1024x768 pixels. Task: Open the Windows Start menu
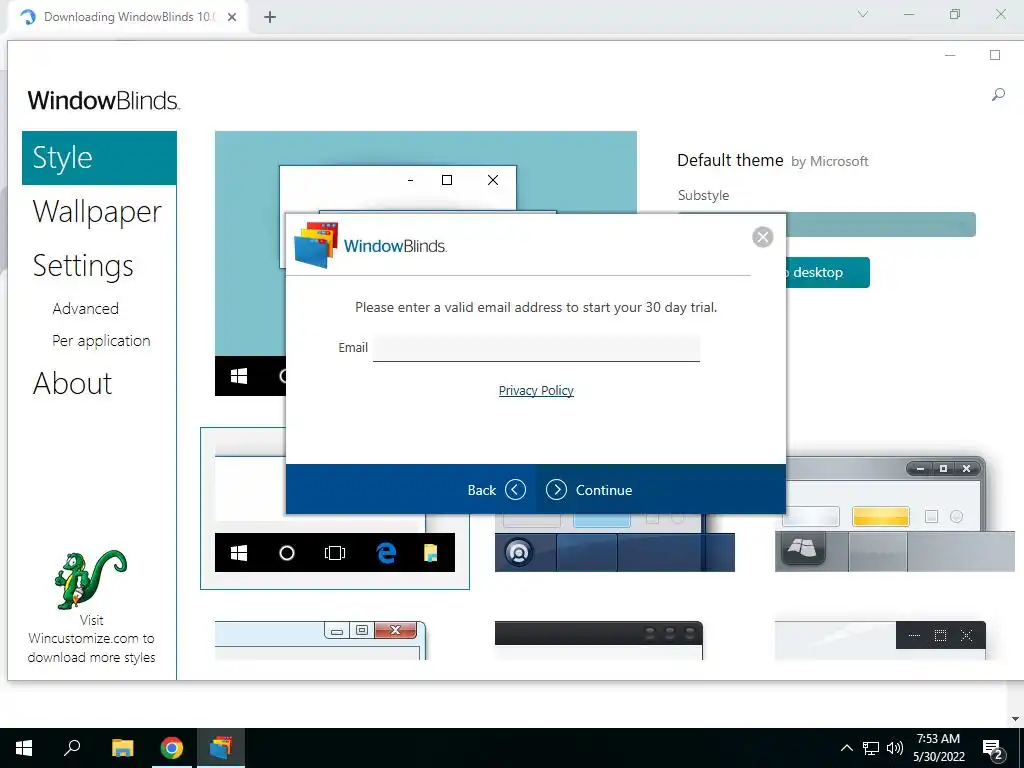[24, 748]
